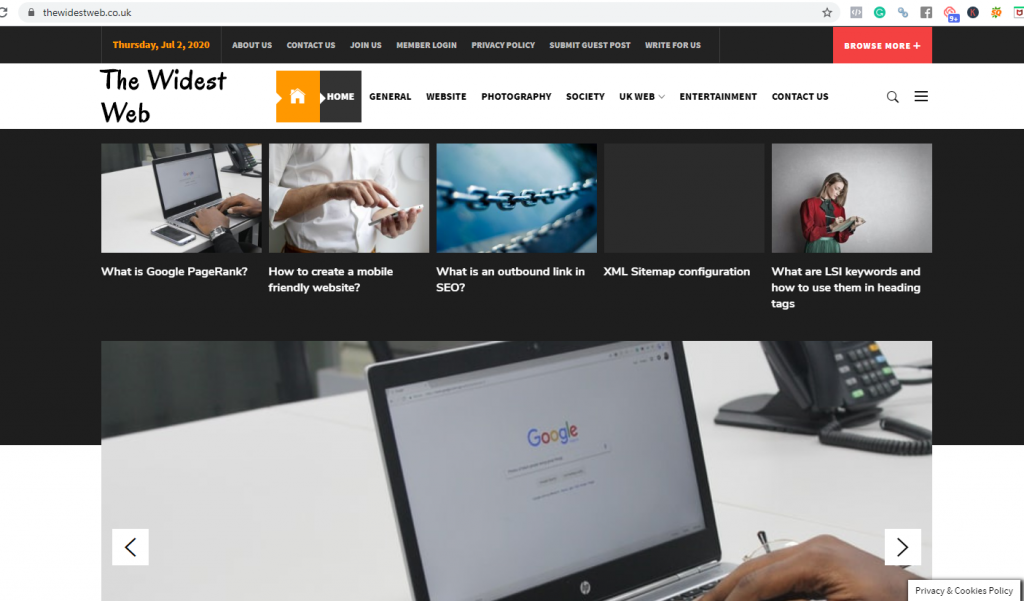The width and height of the screenshot is (1024, 601).
Task: Open the SQ SEOquake extension
Action: click(996, 12)
